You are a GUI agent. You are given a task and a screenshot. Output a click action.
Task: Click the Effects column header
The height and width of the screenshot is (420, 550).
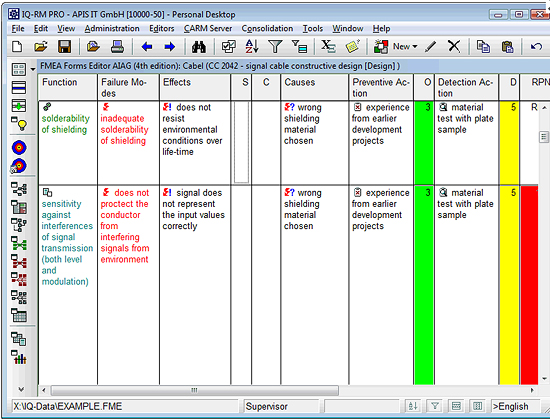point(195,87)
